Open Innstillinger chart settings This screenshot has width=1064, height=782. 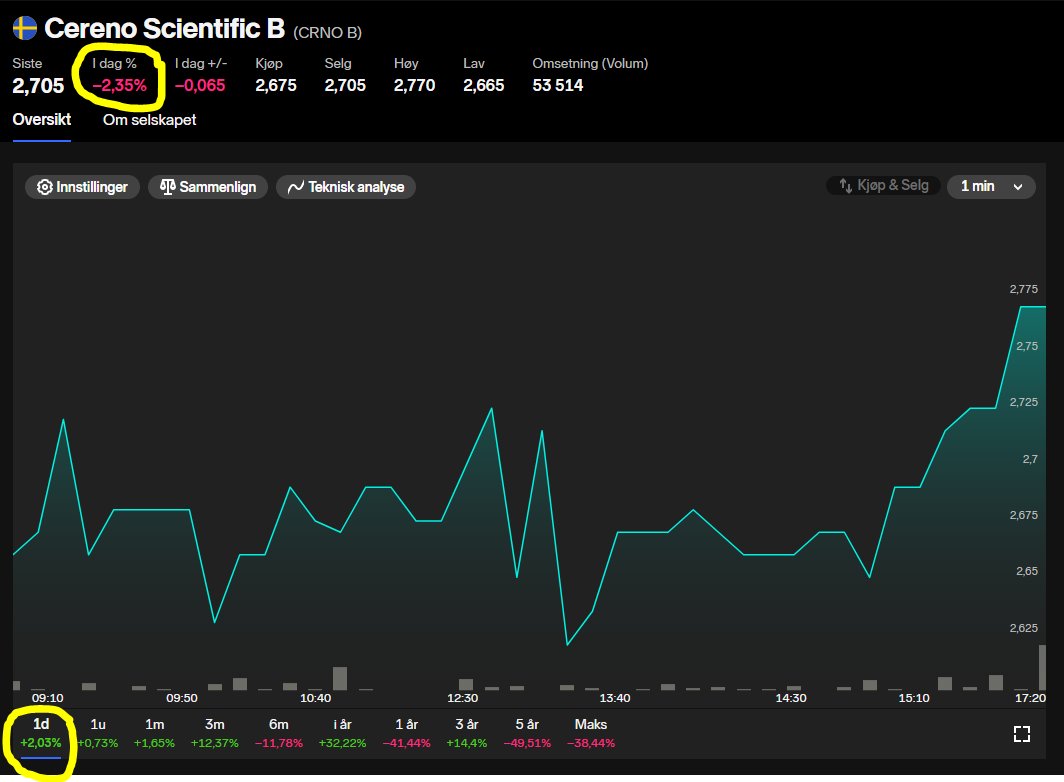[x=82, y=187]
